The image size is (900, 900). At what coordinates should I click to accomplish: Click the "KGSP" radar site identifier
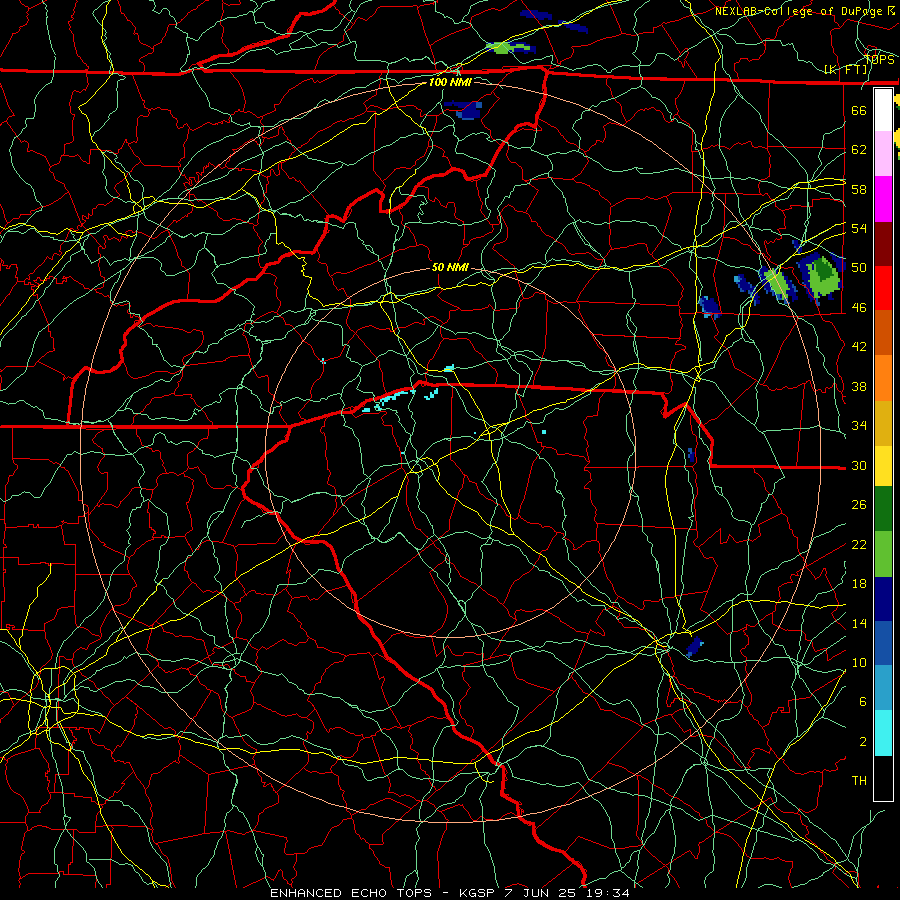tap(479, 893)
